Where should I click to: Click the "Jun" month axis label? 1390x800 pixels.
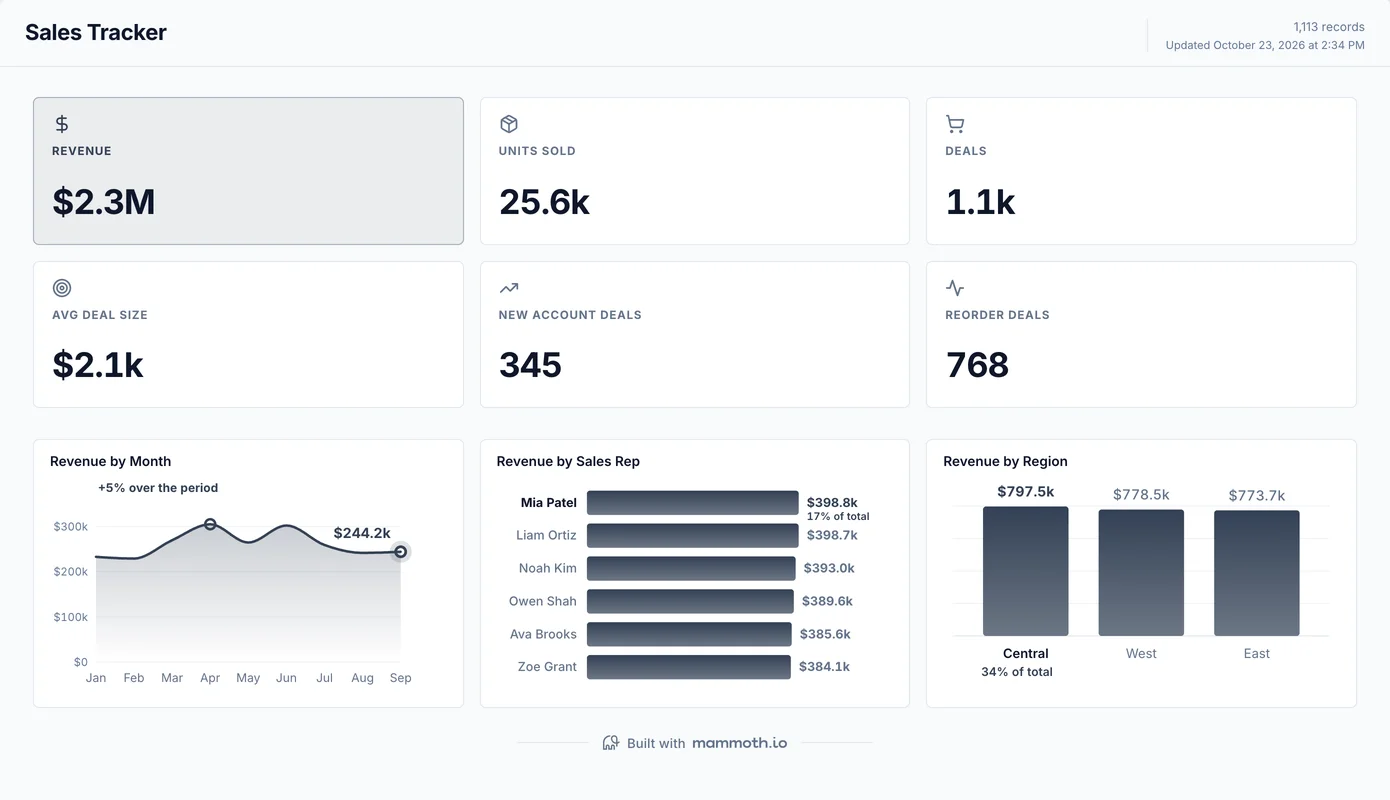coord(286,678)
